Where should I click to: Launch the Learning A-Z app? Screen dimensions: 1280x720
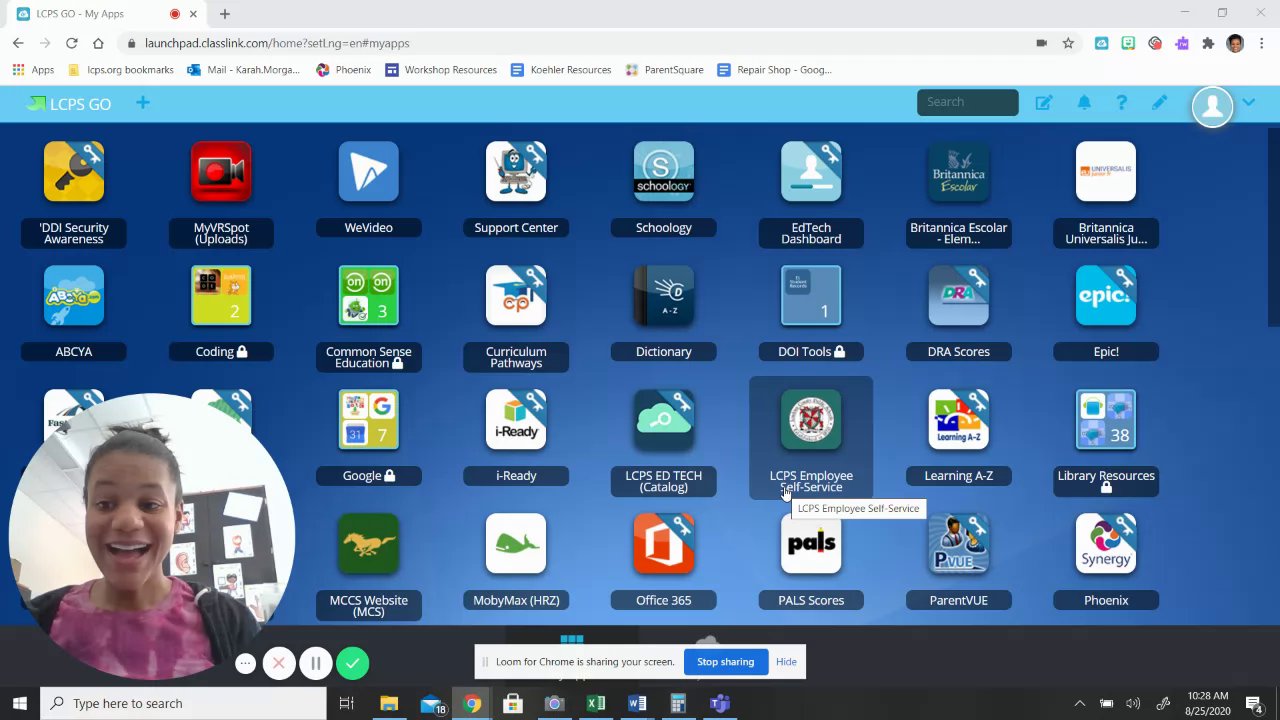[959, 420]
